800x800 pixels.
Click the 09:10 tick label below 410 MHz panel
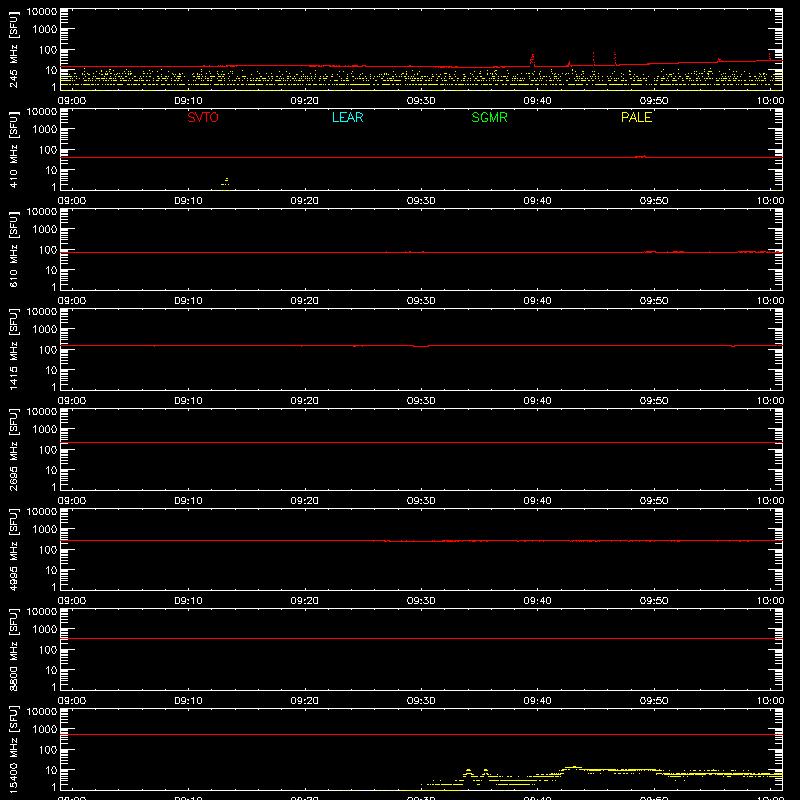pyautogui.click(x=188, y=201)
